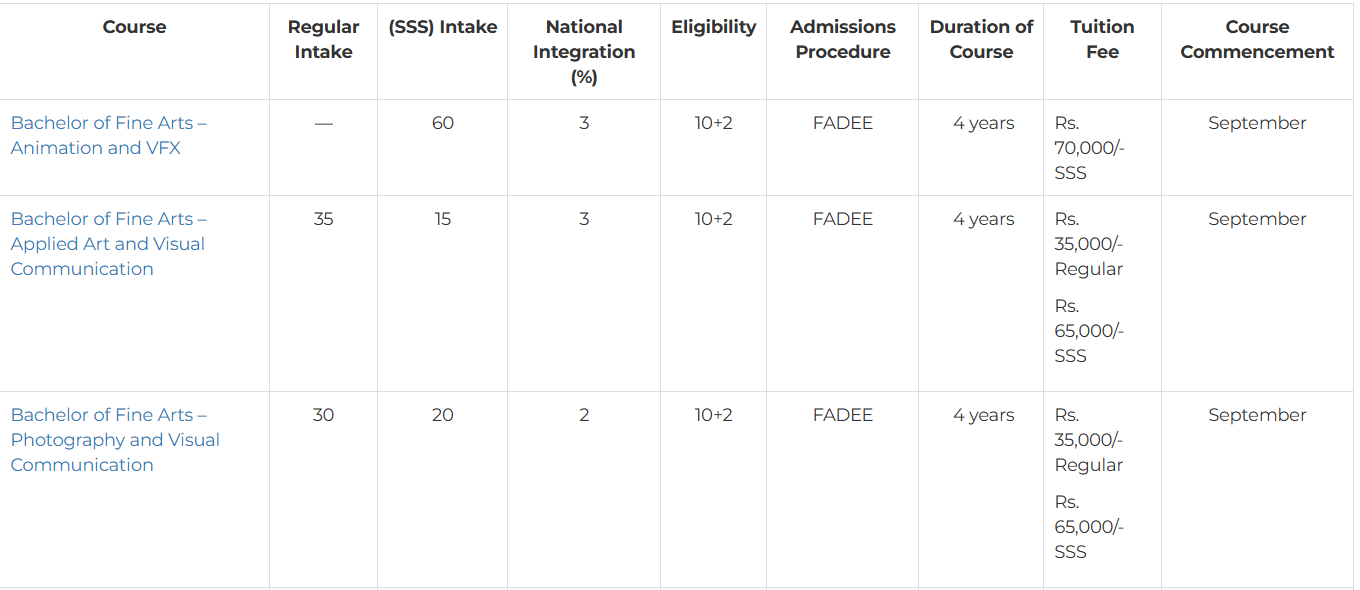1360x590 pixels.
Task: Open the Photography and Visual Communication course link
Action: [115, 440]
